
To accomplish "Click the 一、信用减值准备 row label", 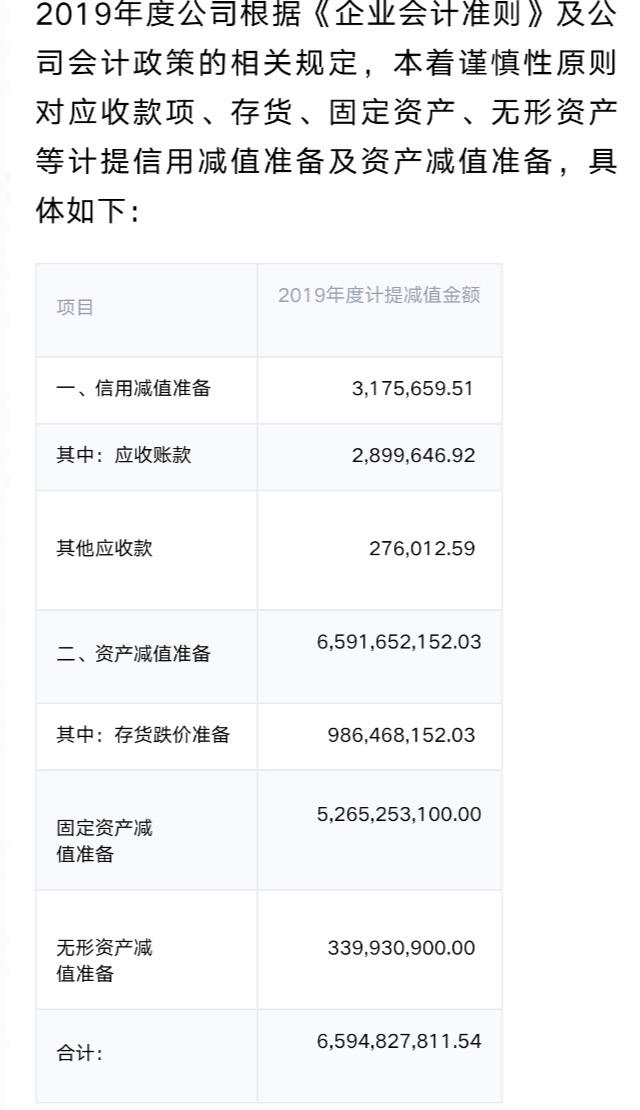I will pyautogui.click(x=133, y=389).
